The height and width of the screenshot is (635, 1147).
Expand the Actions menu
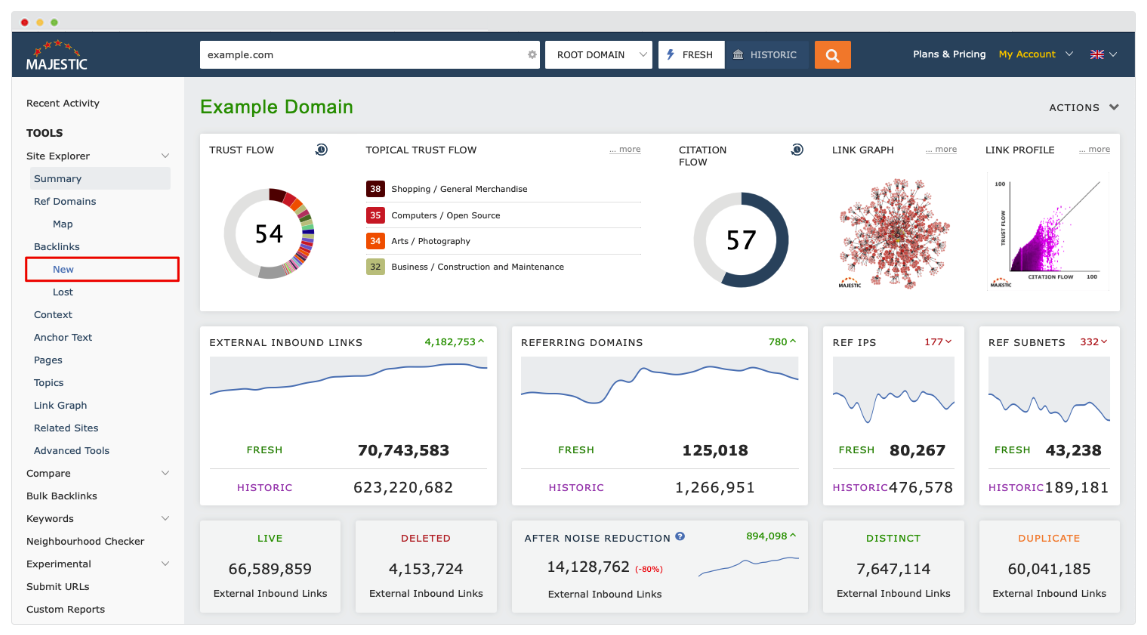pos(1083,108)
